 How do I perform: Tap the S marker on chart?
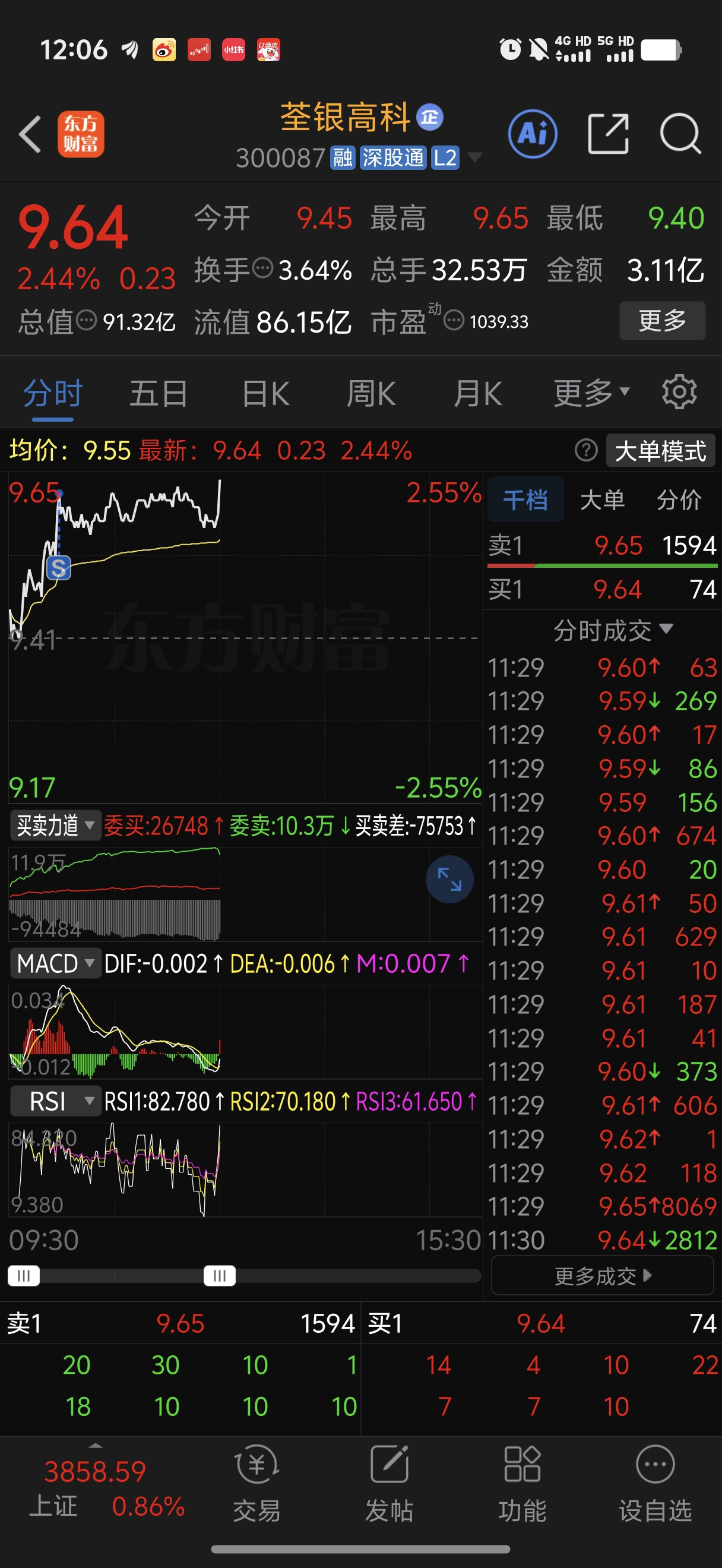[59, 568]
